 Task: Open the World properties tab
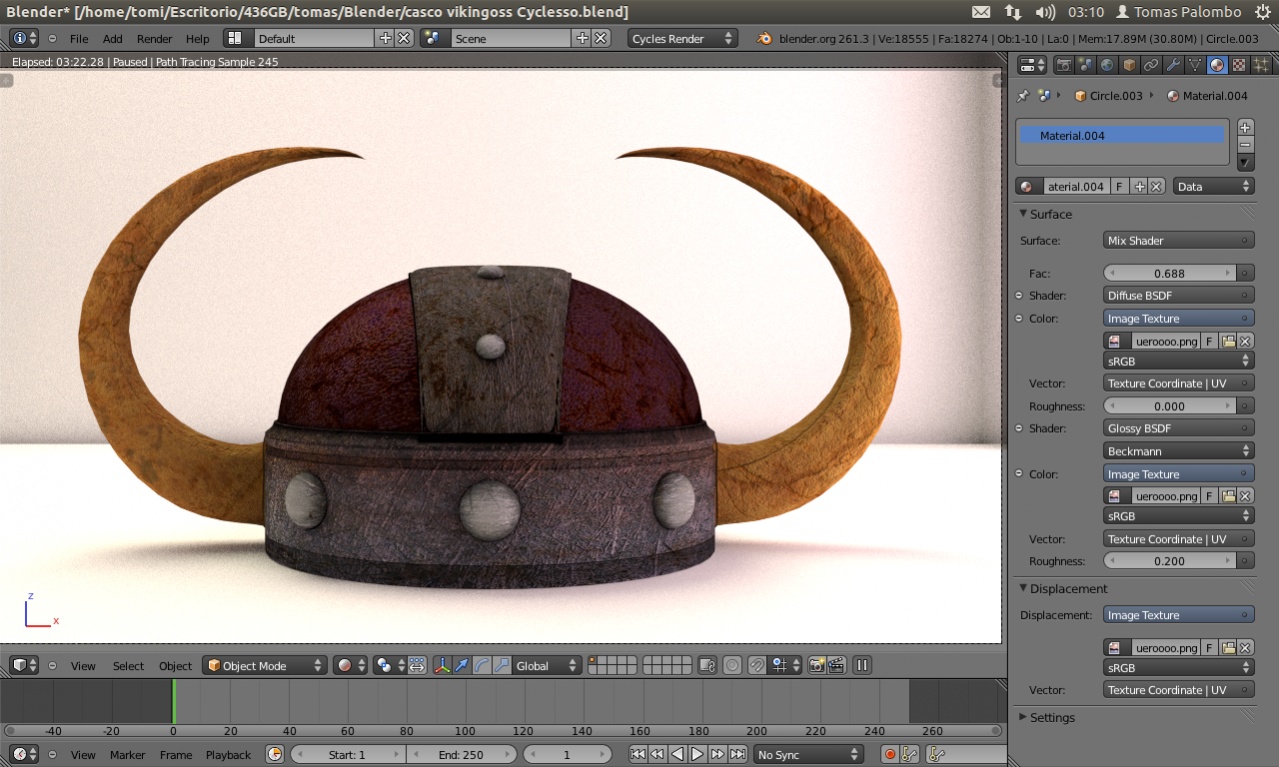(x=1107, y=65)
